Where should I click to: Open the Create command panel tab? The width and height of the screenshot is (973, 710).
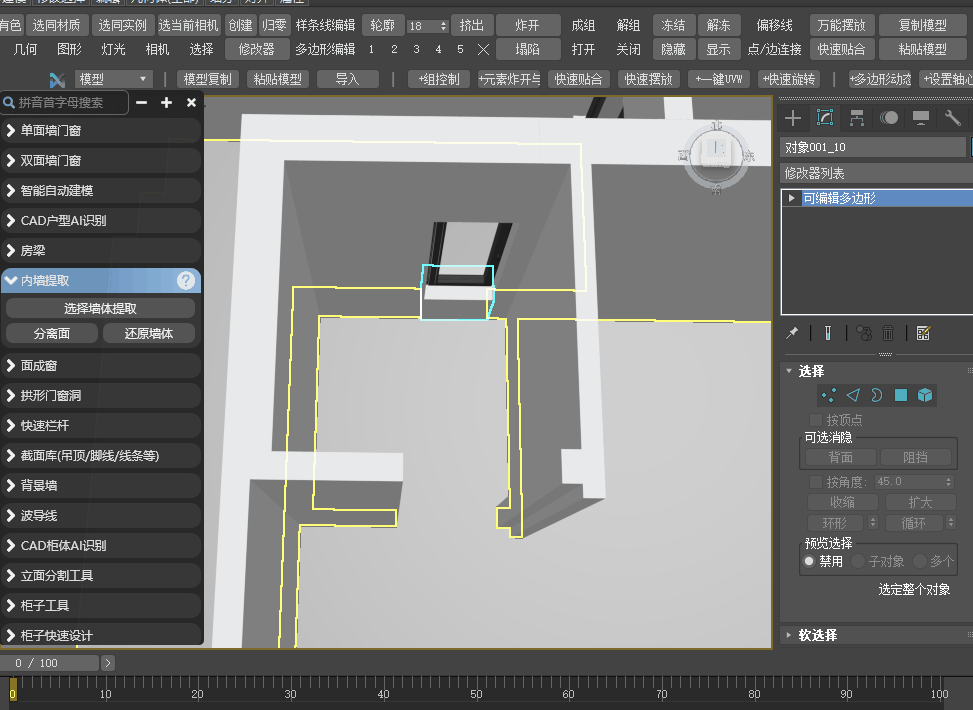tap(792, 118)
